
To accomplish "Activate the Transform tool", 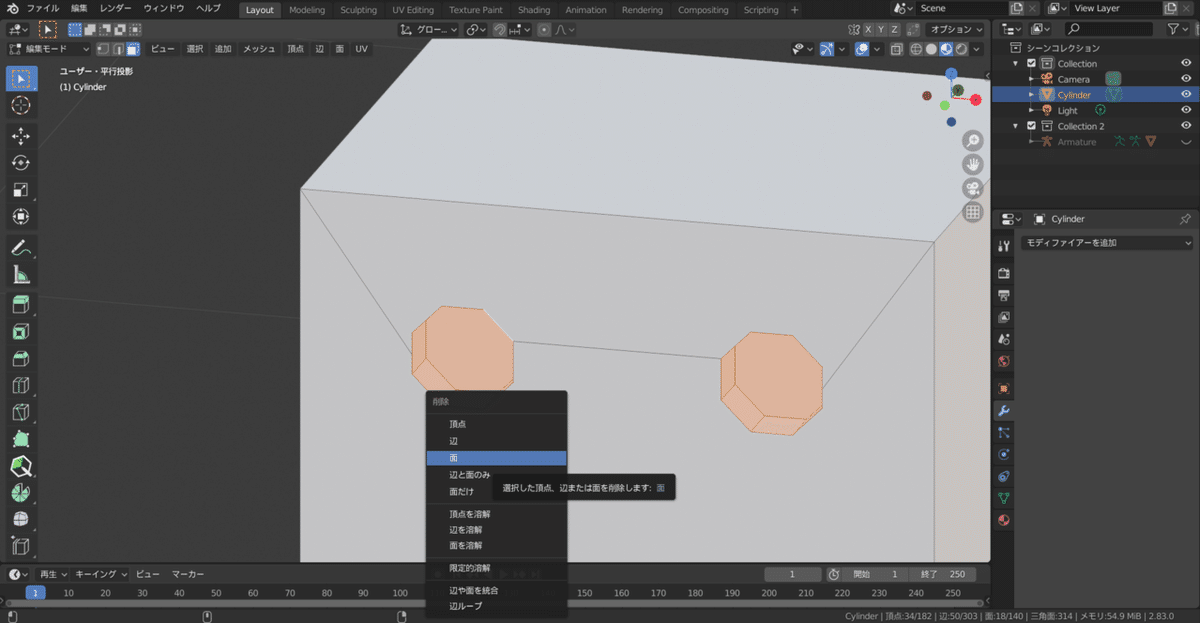I will pyautogui.click(x=21, y=217).
